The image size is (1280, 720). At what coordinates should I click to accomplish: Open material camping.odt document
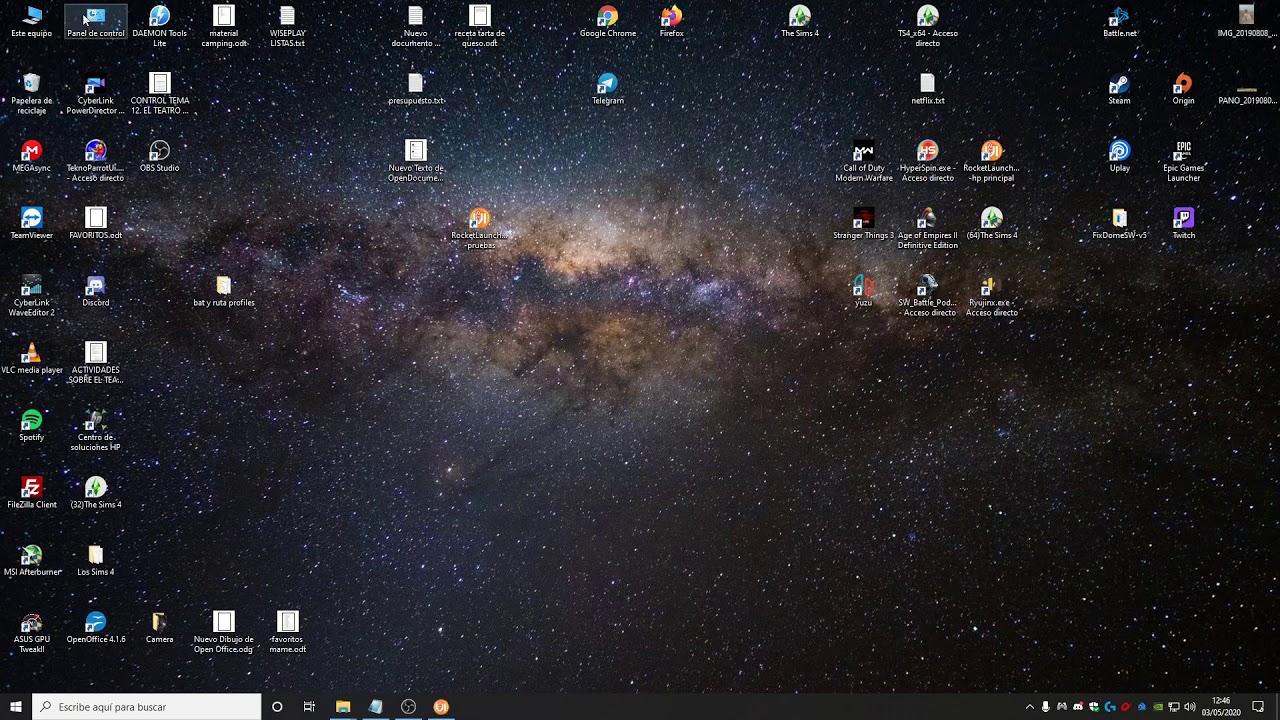coord(224,26)
